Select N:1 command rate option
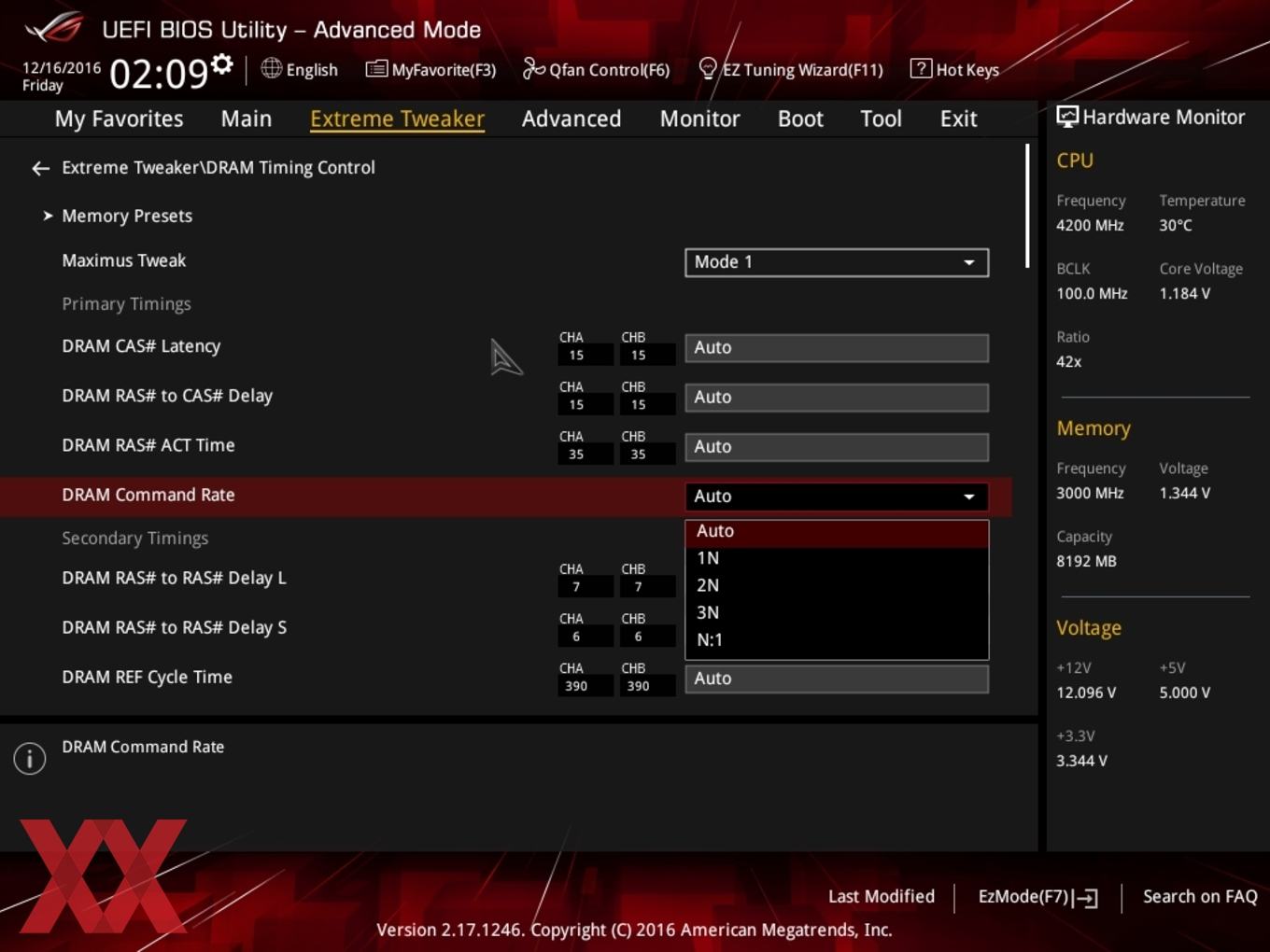The width and height of the screenshot is (1270, 952). pos(837,639)
